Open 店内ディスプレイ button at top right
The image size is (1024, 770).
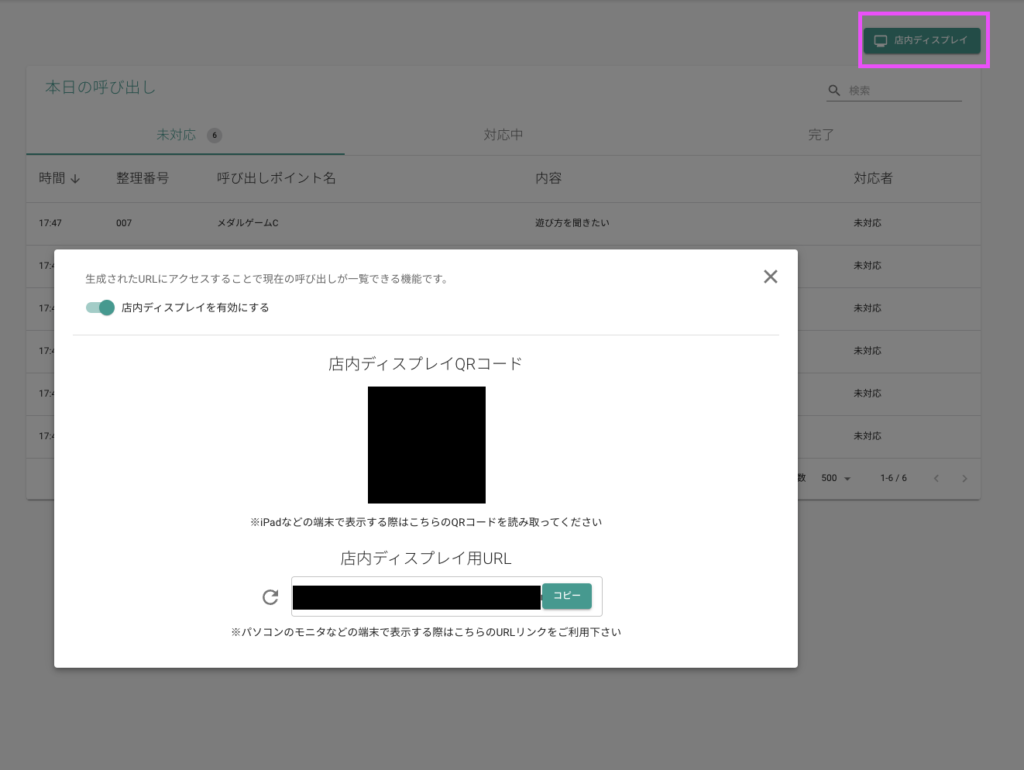(x=921, y=40)
